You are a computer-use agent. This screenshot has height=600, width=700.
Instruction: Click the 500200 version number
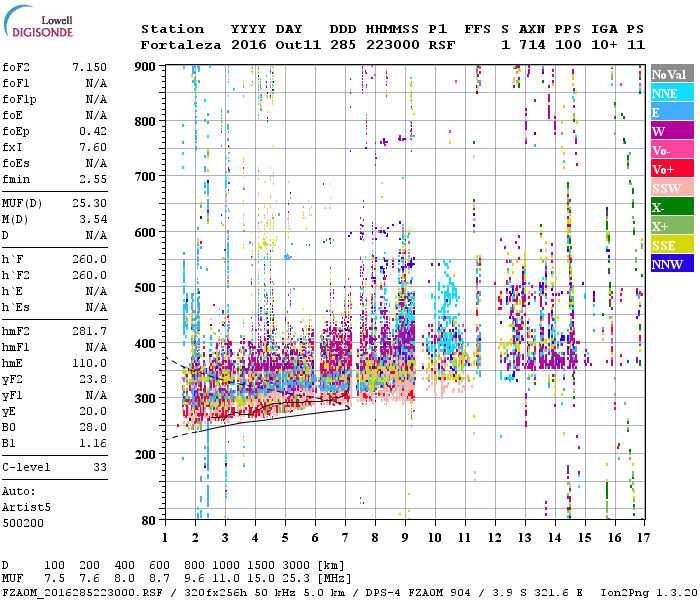23,523
